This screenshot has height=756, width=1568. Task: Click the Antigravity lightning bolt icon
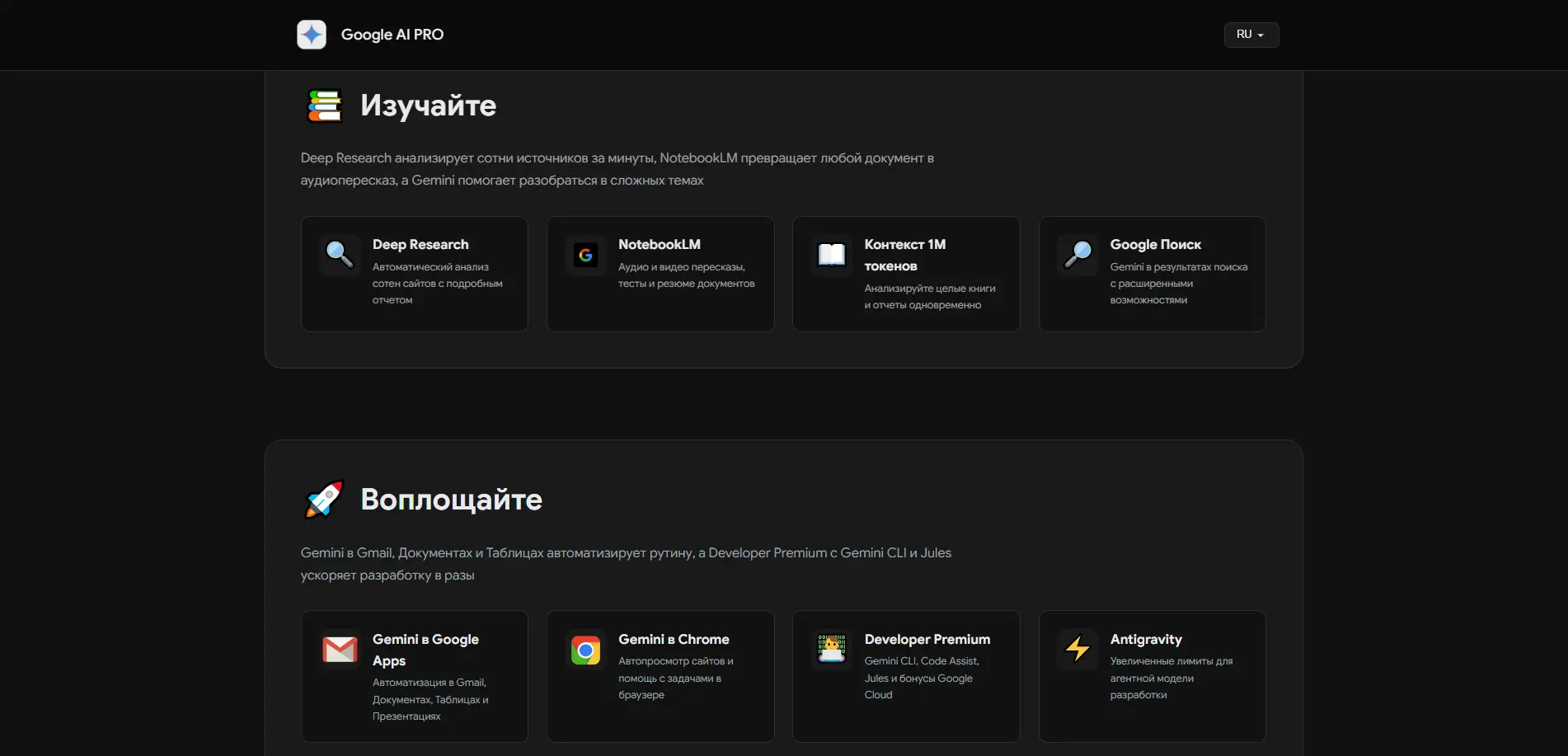click(1077, 650)
